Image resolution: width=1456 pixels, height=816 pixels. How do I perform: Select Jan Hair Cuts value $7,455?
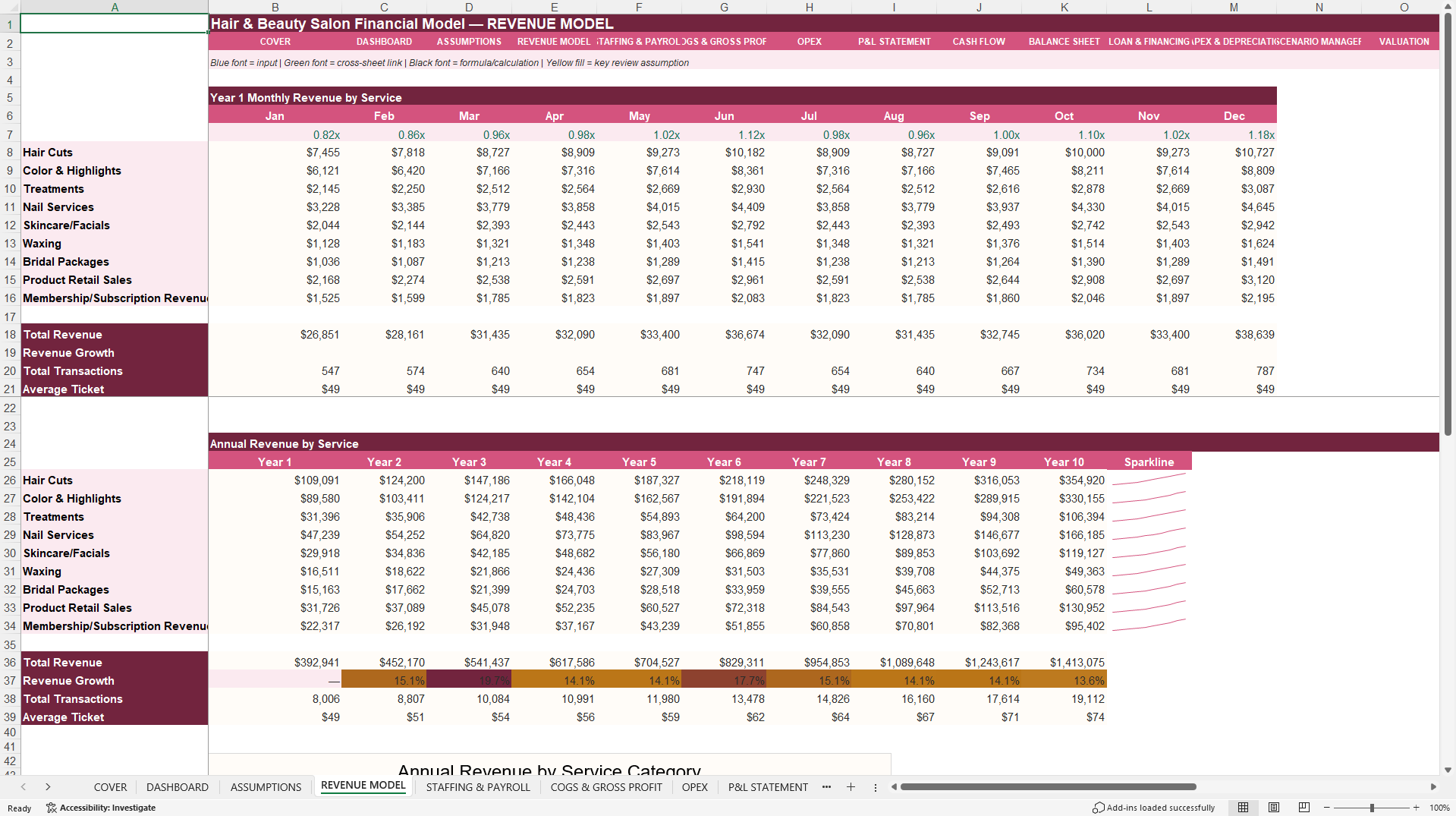(x=275, y=153)
